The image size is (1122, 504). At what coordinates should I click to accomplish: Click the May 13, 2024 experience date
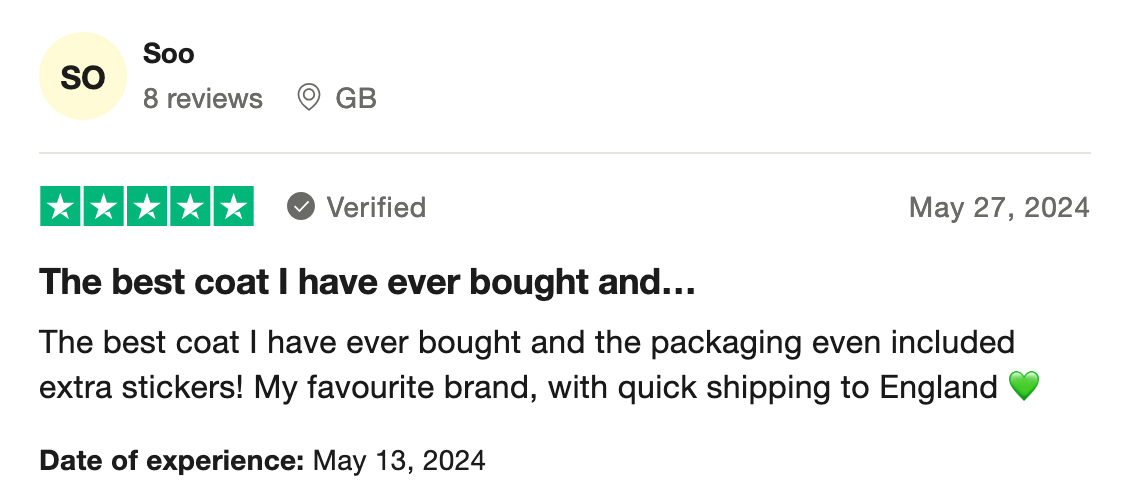tap(399, 461)
